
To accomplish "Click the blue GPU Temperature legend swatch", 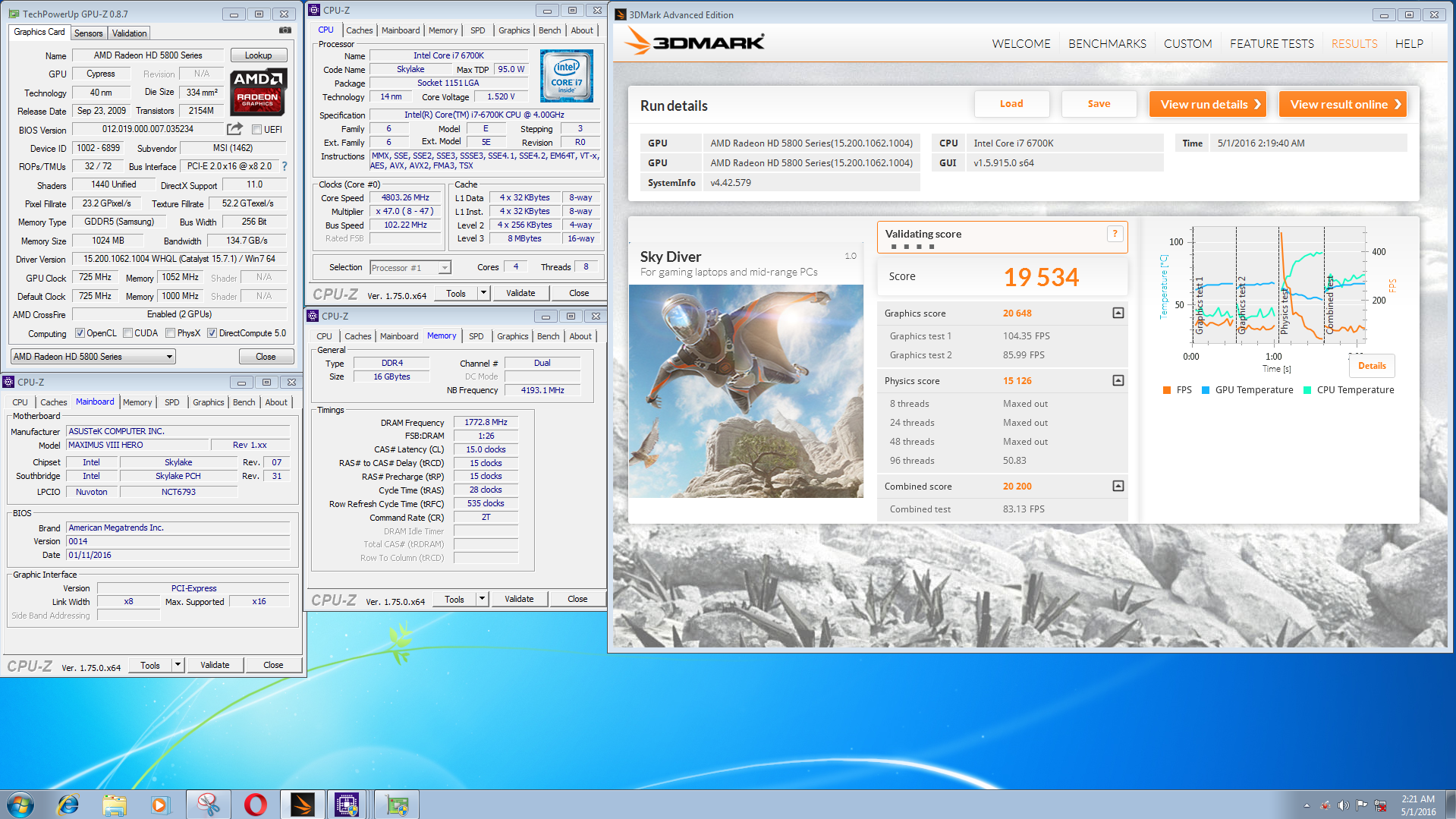I will pos(1206,390).
